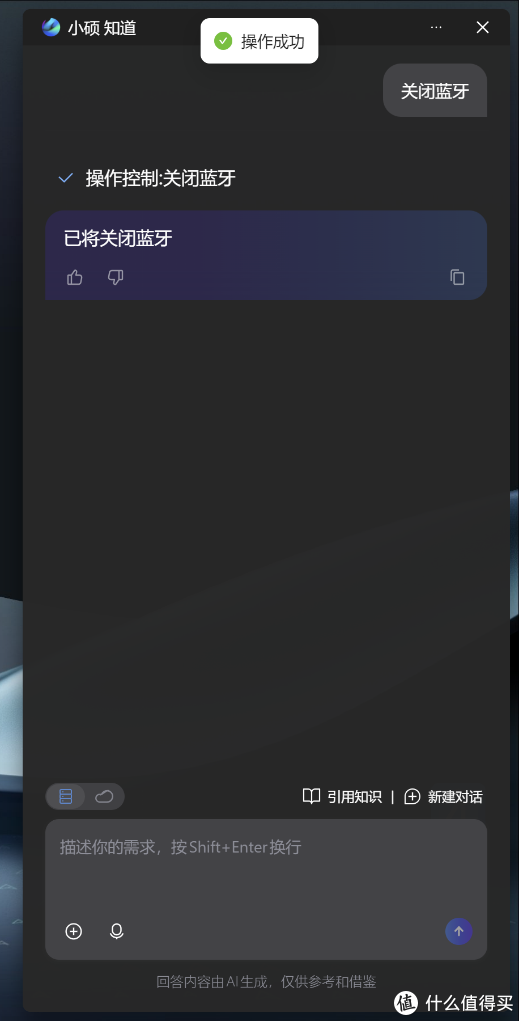Close the 小硕 知道 assistant window
The image size is (519, 1021).
point(483,27)
